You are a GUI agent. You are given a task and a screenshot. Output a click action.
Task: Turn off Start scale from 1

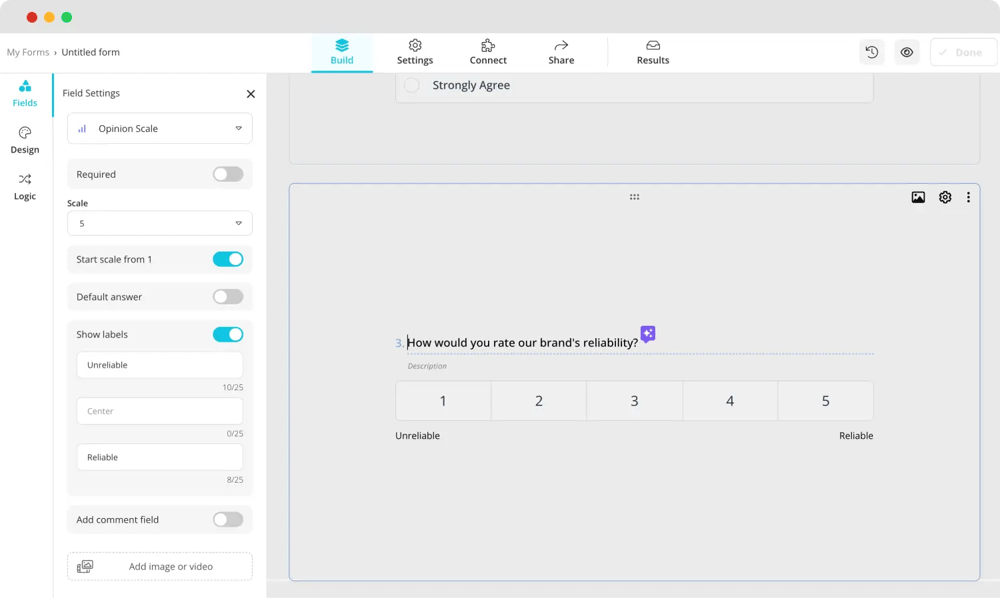(x=228, y=259)
